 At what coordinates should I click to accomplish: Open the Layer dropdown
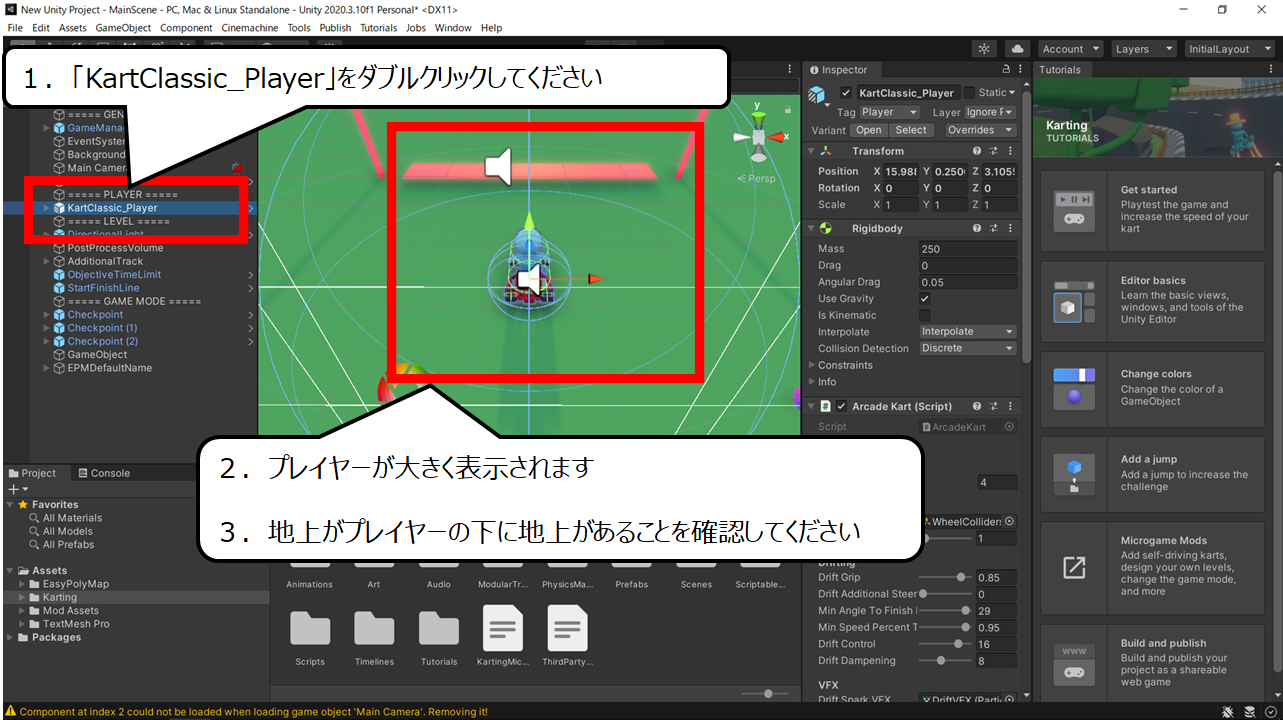click(x=989, y=112)
